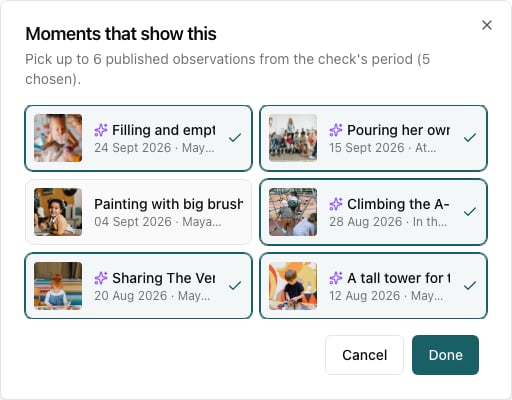Image resolution: width=512 pixels, height=400 pixels.
Task: Click sparkle icon beside Sharing The Ver
Action: (101, 278)
